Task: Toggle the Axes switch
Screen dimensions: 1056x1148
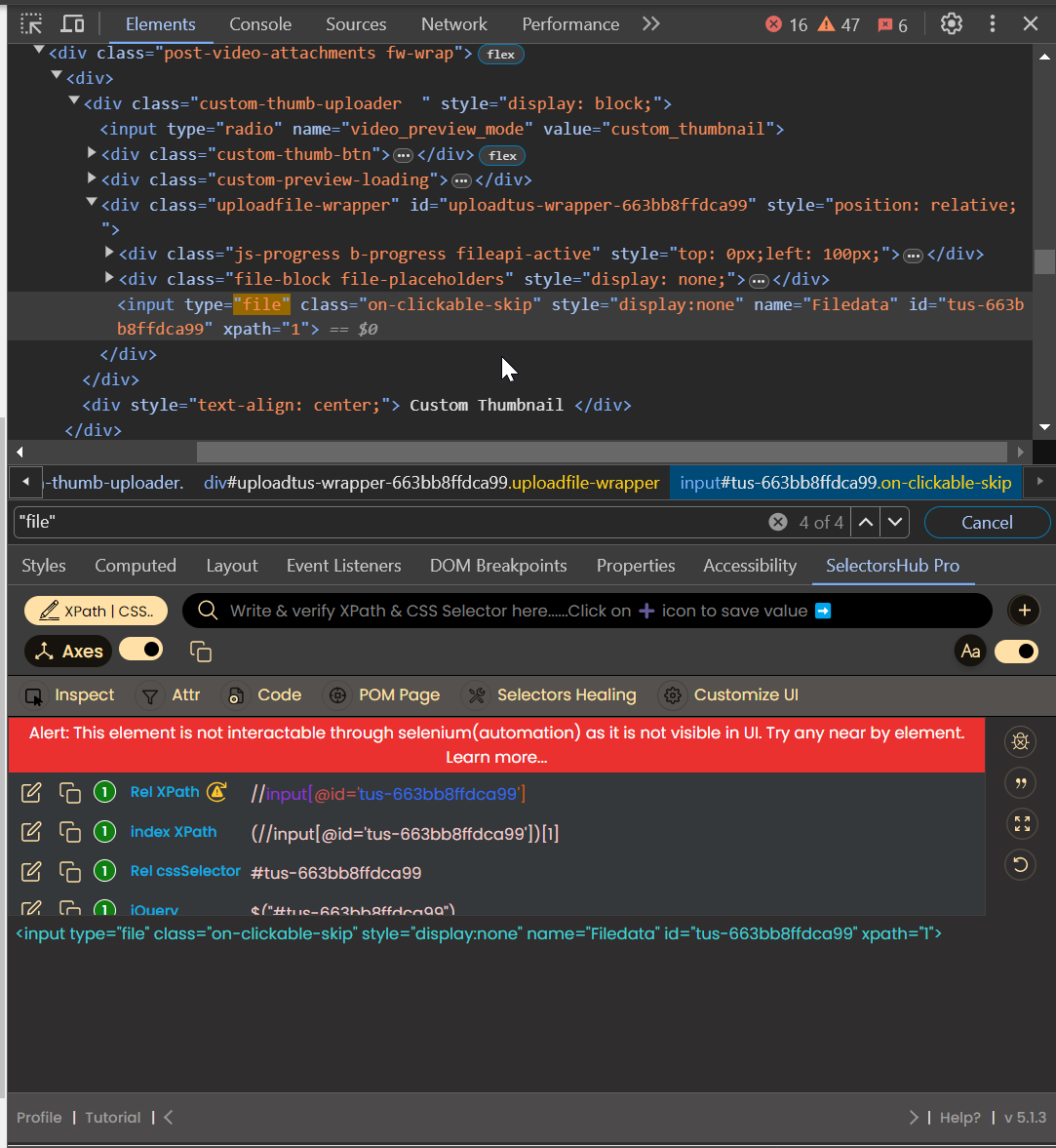Action: point(141,650)
